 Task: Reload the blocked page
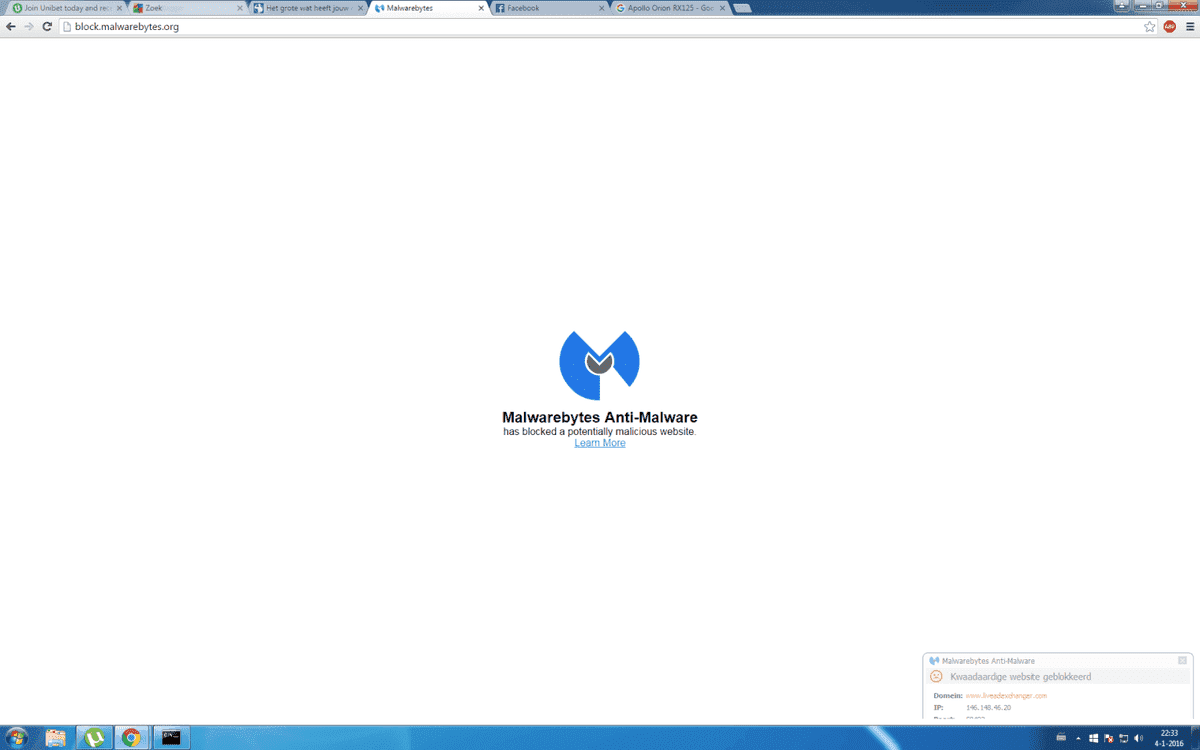pyautogui.click(x=47, y=27)
